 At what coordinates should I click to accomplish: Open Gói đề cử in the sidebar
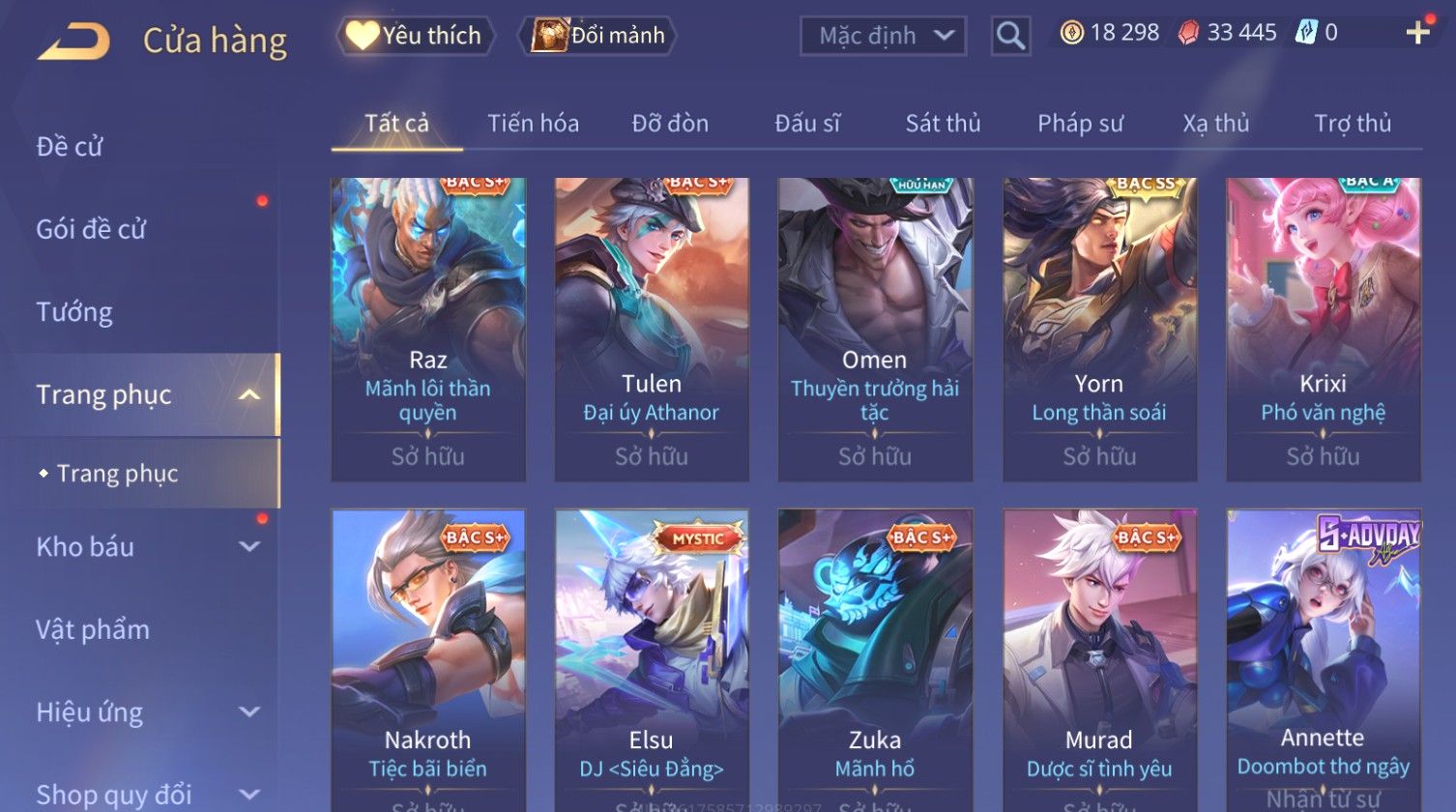[x=91, y=230]
